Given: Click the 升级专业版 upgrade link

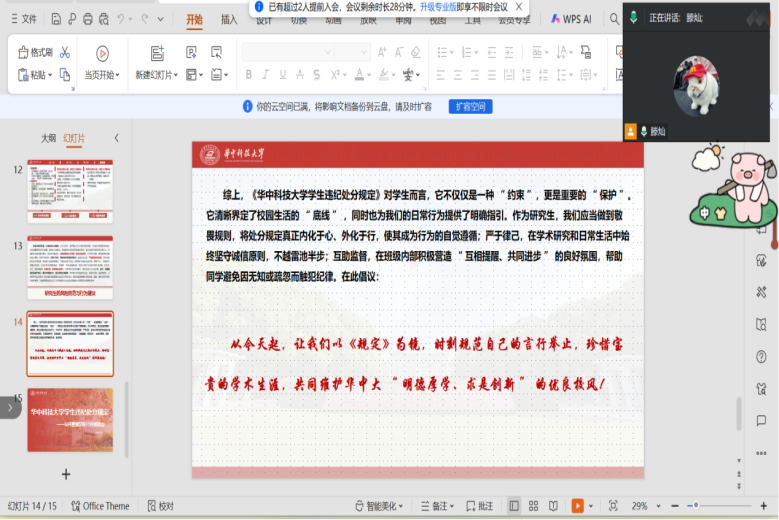Looking at the screenshot, I should [434, 6].
